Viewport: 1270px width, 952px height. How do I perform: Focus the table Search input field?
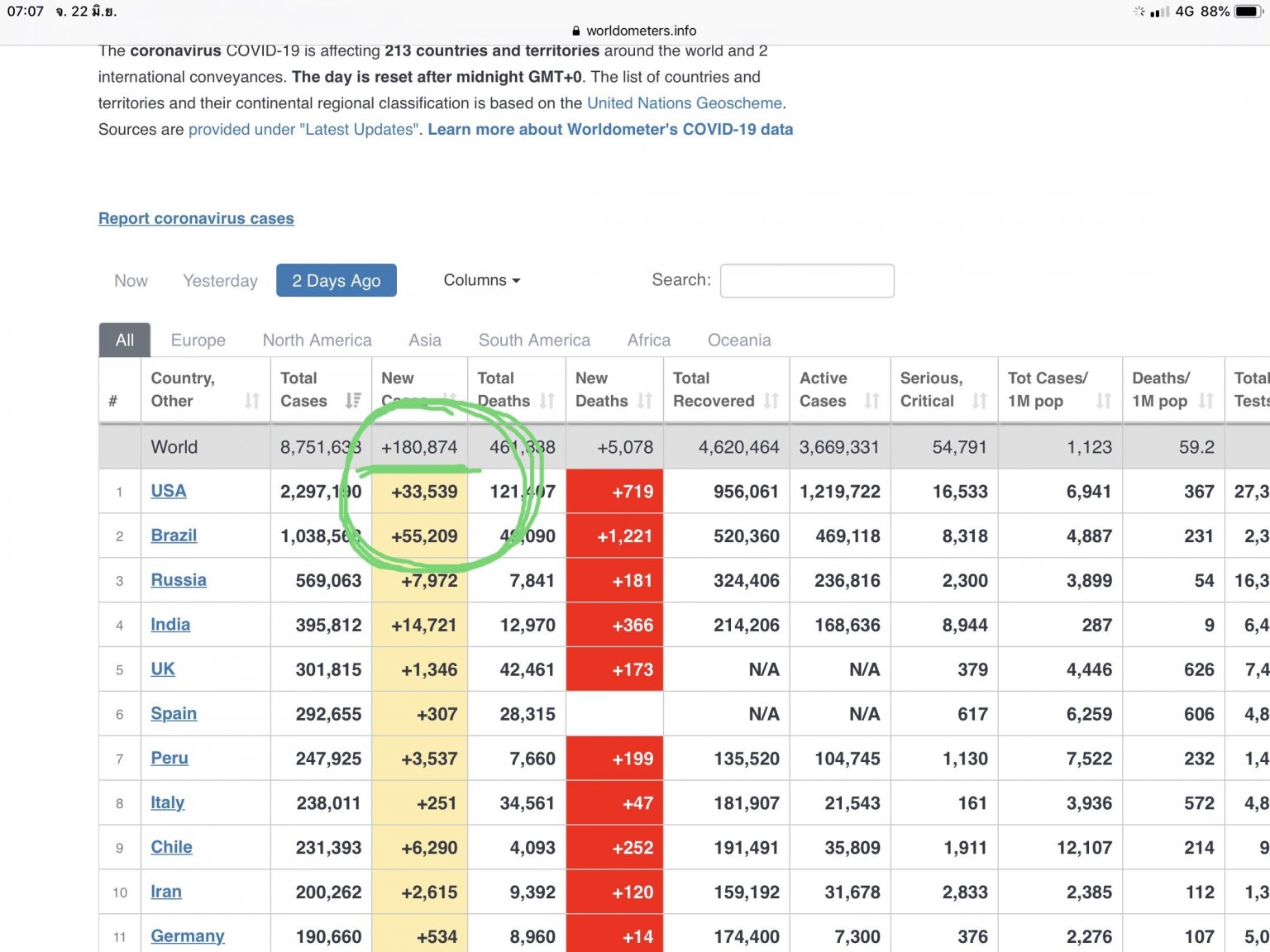click(x=807, y=280)
